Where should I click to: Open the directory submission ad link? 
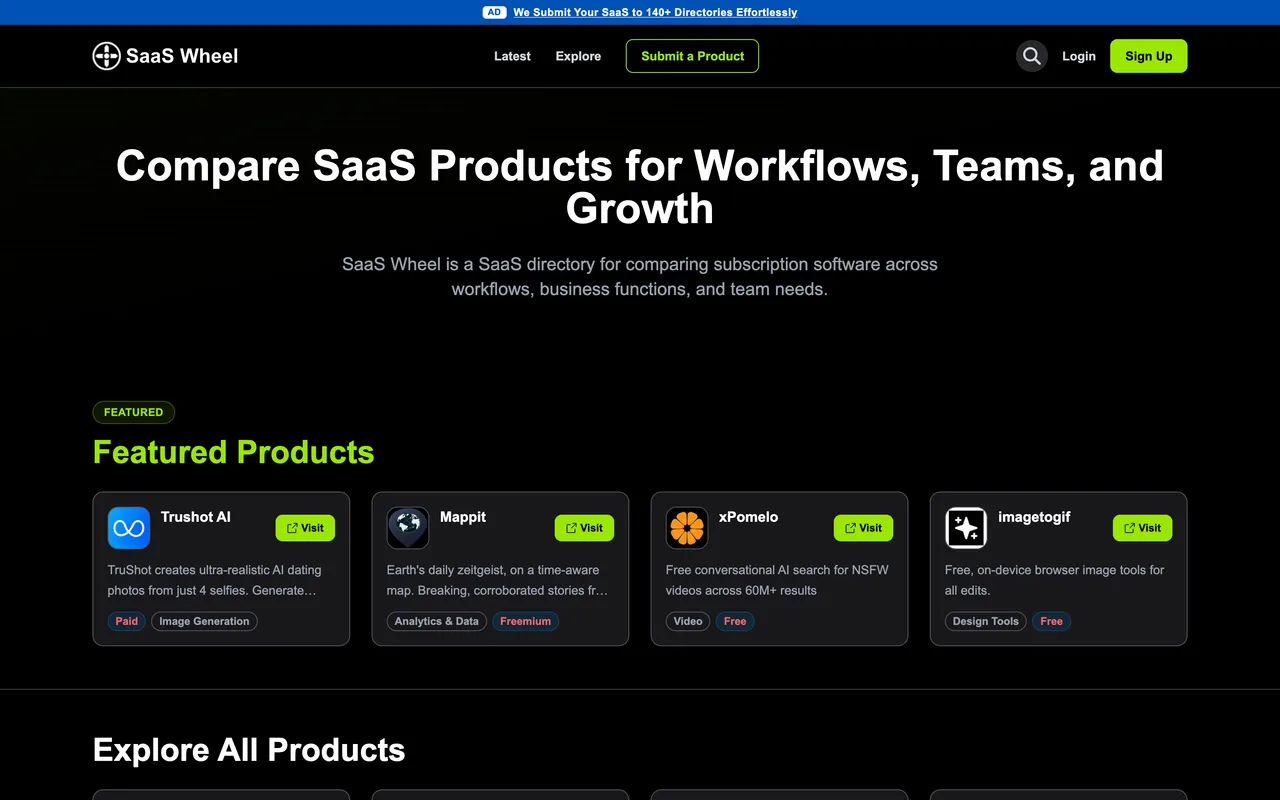[x=655, y=12]
